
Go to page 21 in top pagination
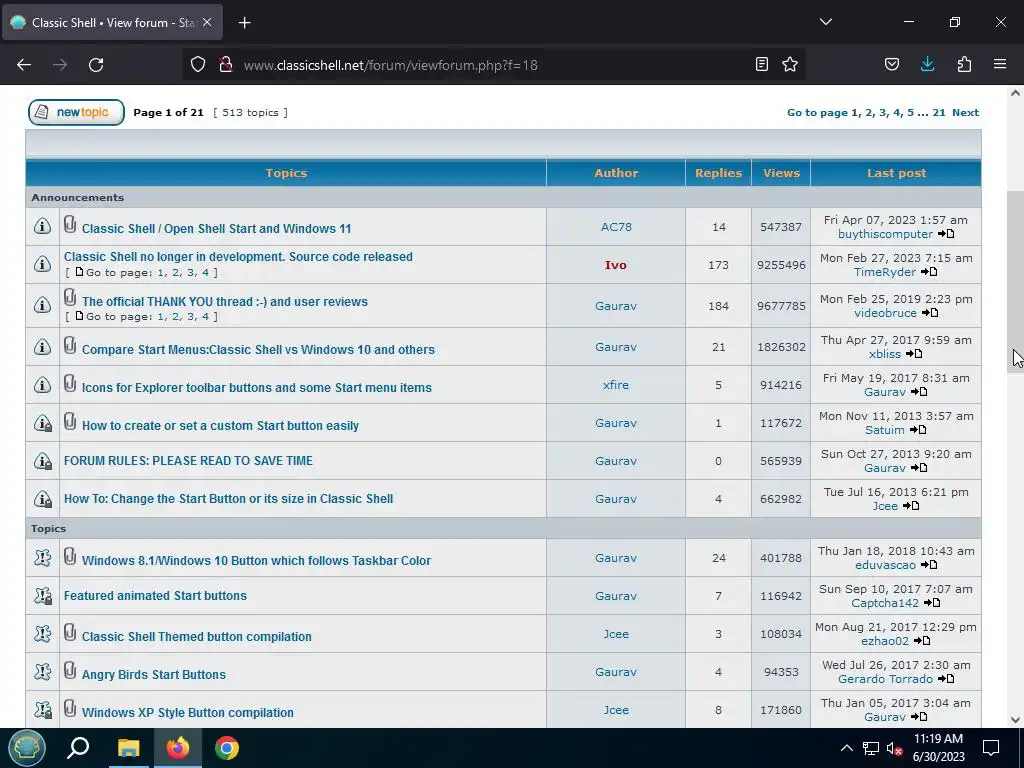click(x=938, y=112)
